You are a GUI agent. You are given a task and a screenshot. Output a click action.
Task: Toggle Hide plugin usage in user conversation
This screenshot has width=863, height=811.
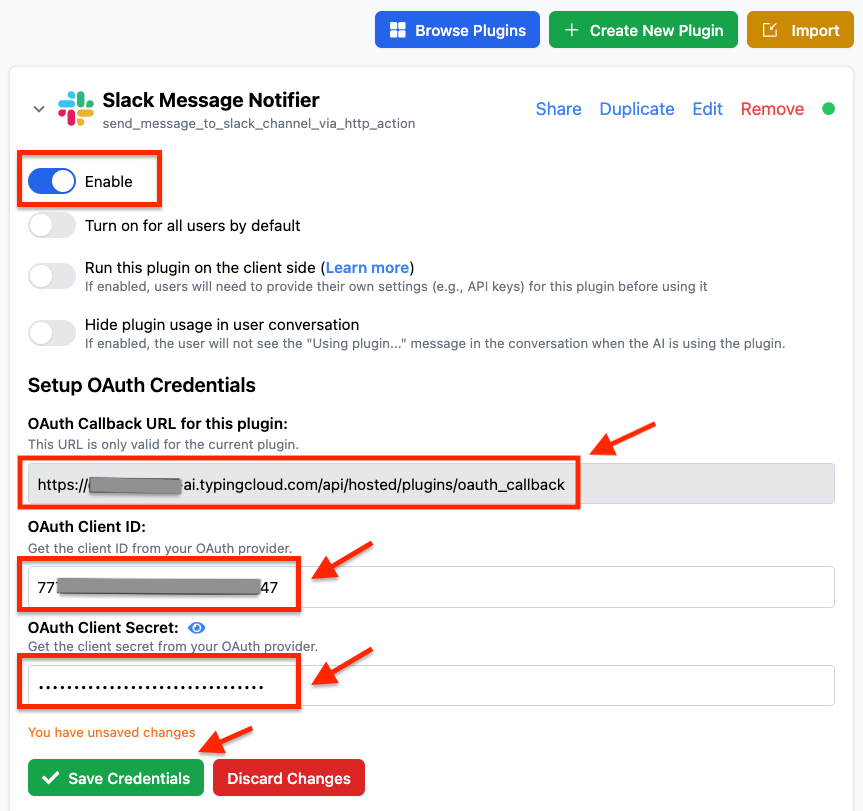(52, 333)
